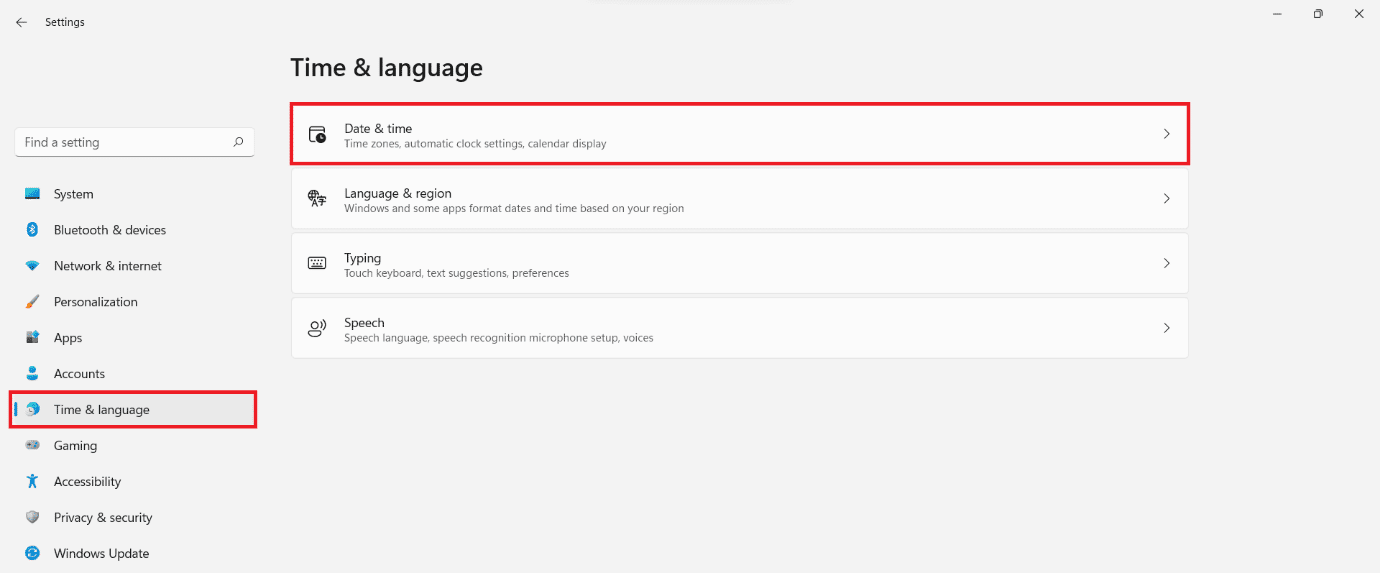Click the Language & region globe icon
The image size is (1380, 573).
tap(317, 199)
